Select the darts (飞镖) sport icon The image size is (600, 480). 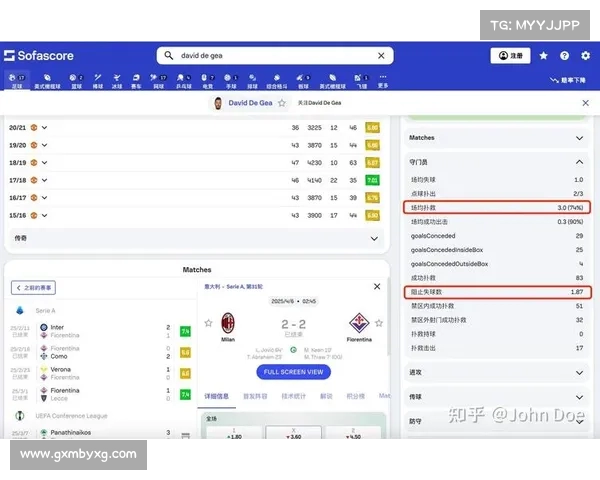362,81
